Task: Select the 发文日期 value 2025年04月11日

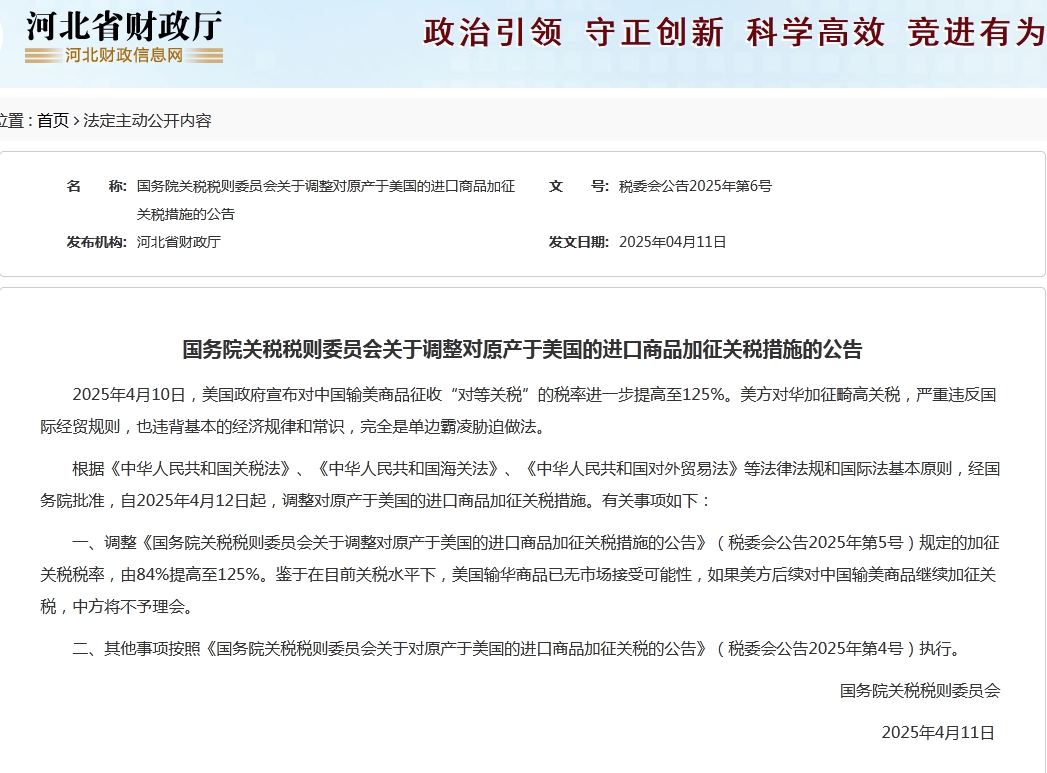Action: pos(672,242)
